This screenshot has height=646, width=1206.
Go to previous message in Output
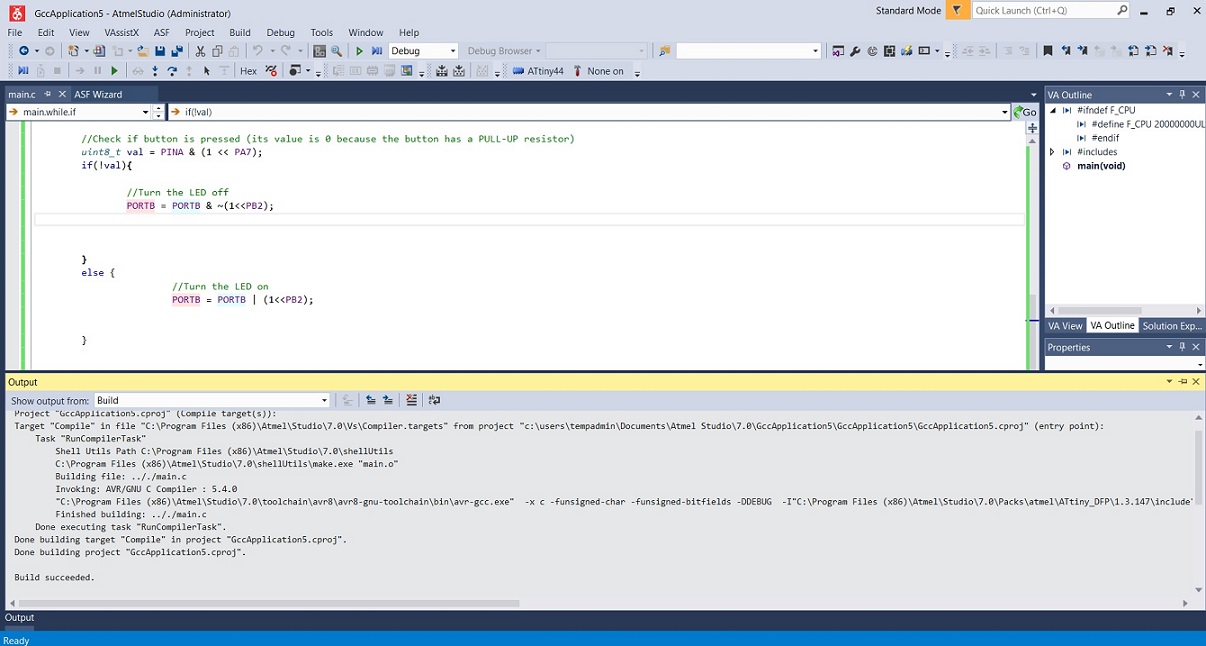point(371,400)
